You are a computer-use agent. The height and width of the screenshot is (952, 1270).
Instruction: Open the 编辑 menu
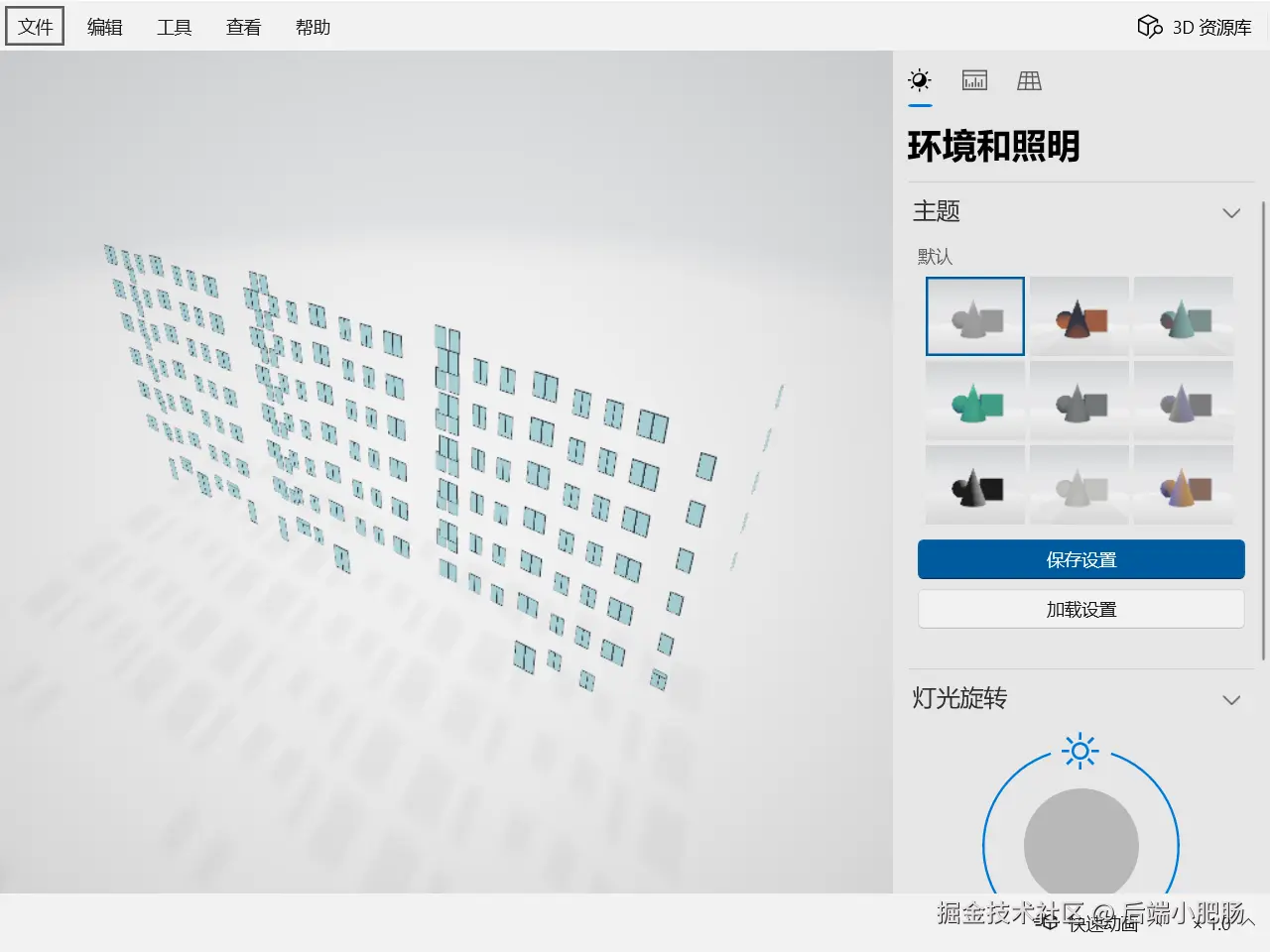104,27
